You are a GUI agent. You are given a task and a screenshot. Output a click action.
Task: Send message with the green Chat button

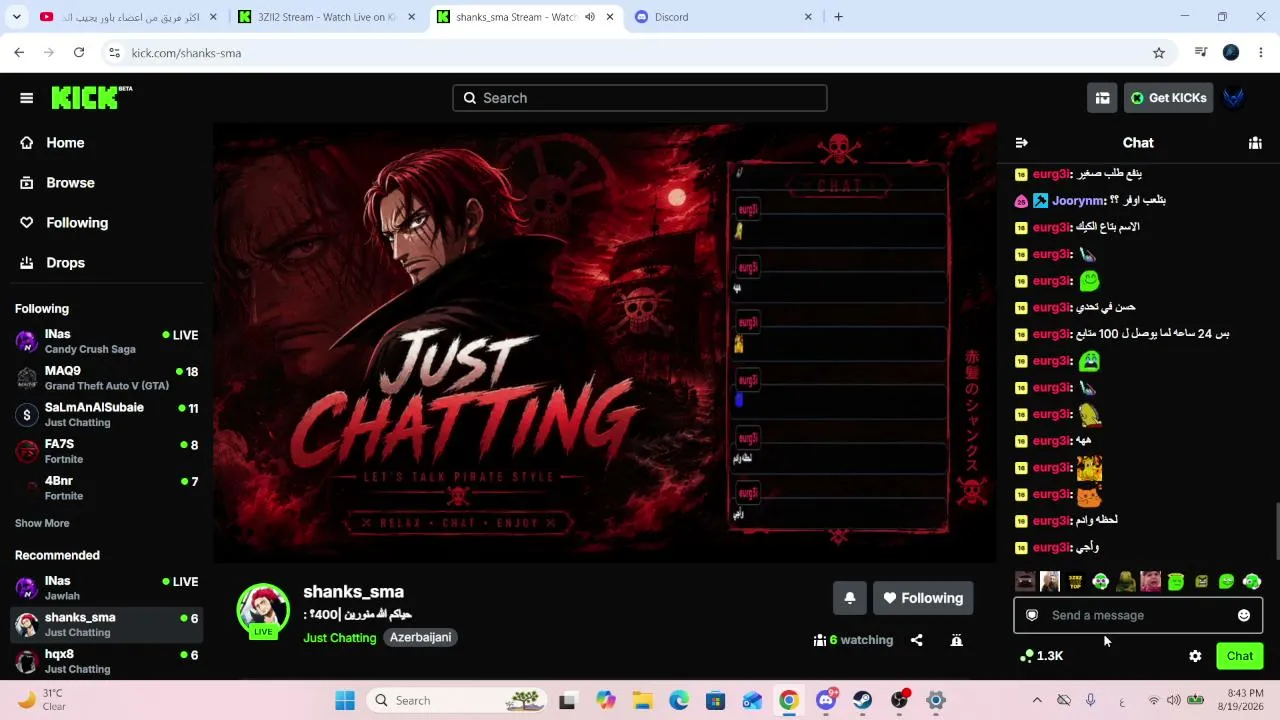1240,656
